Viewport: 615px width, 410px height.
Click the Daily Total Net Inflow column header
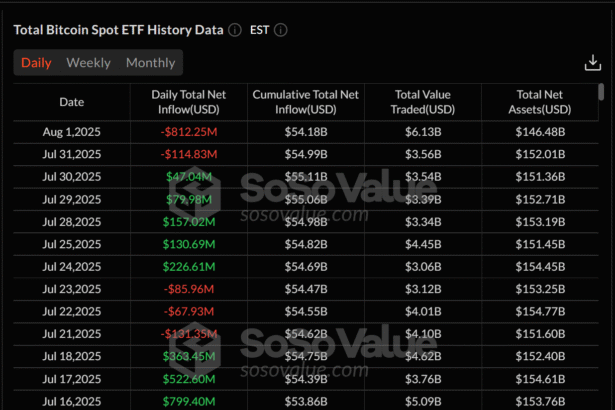(188, 102)
